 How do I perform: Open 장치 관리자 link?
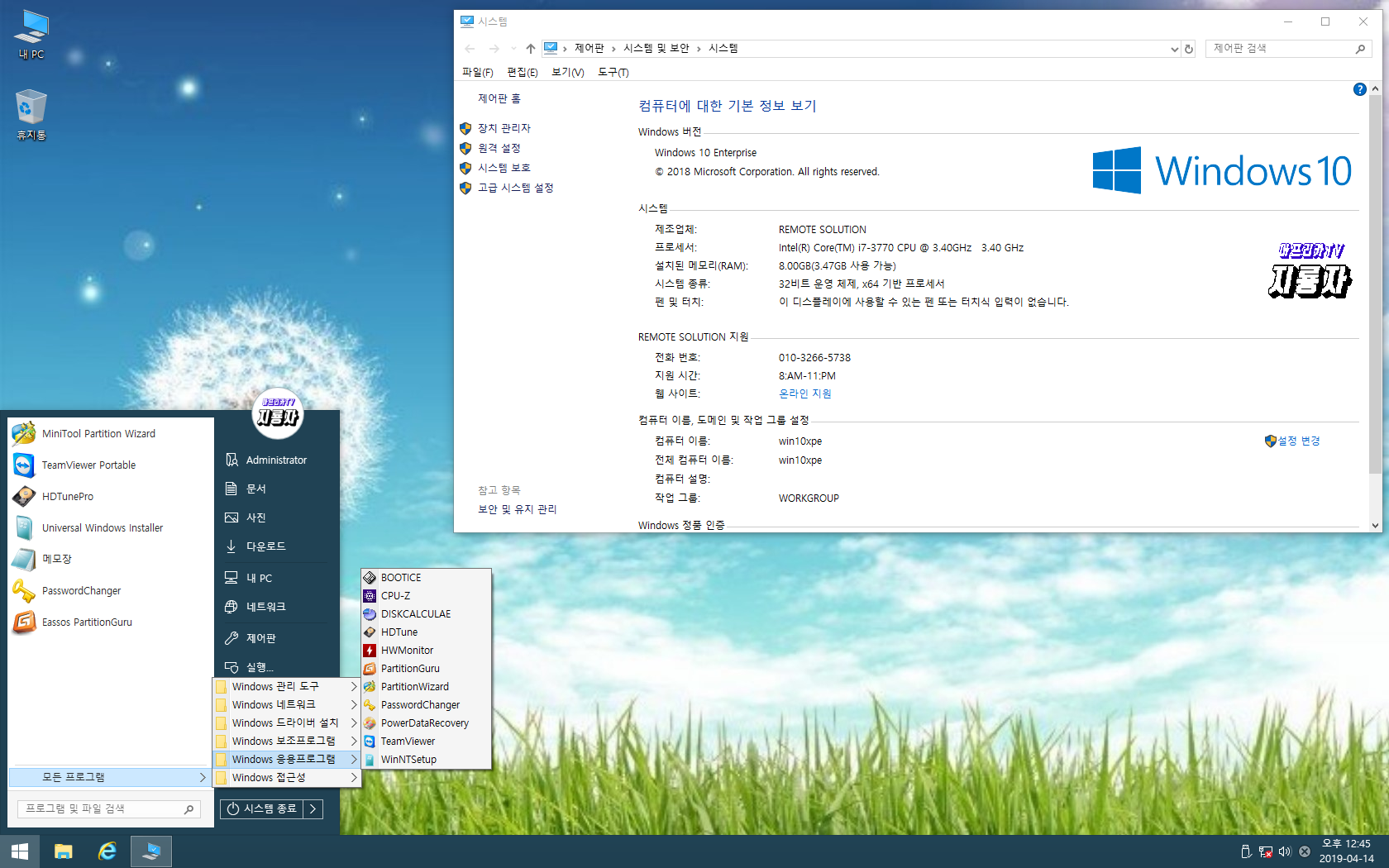[x=504, y=128]
